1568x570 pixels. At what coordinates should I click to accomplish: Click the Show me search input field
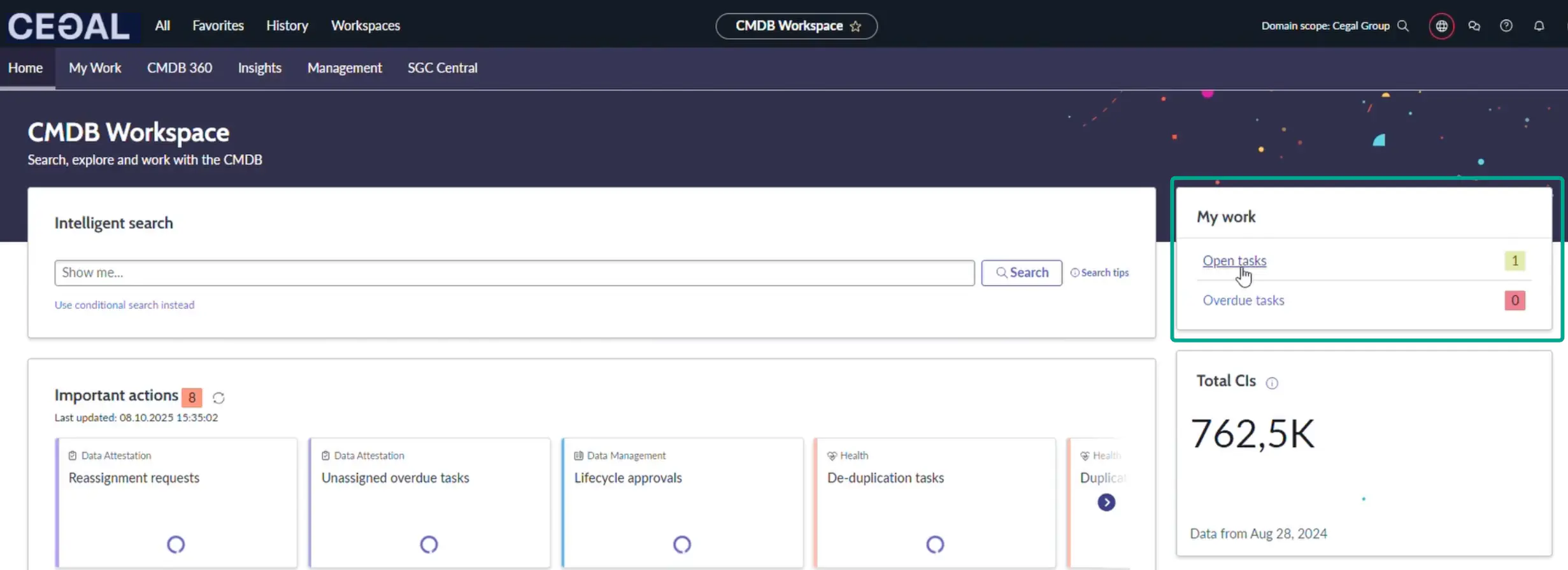[513, 273]
